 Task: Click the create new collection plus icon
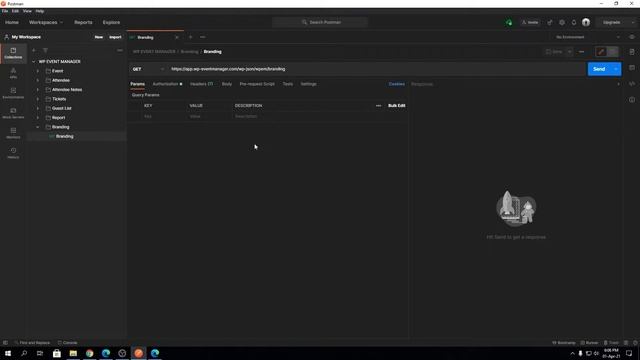34,50
